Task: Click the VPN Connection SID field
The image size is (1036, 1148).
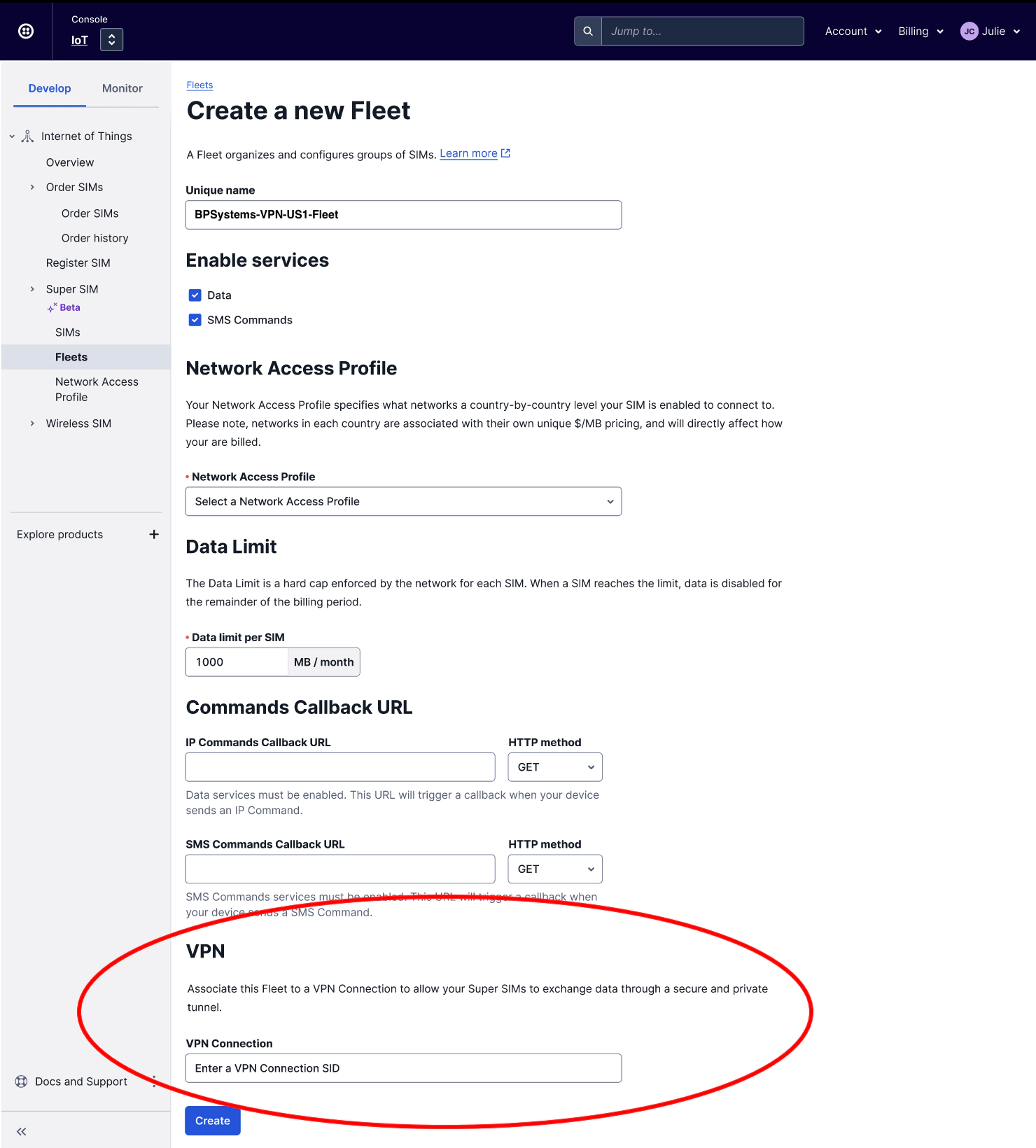Action: click(403, 1068)
